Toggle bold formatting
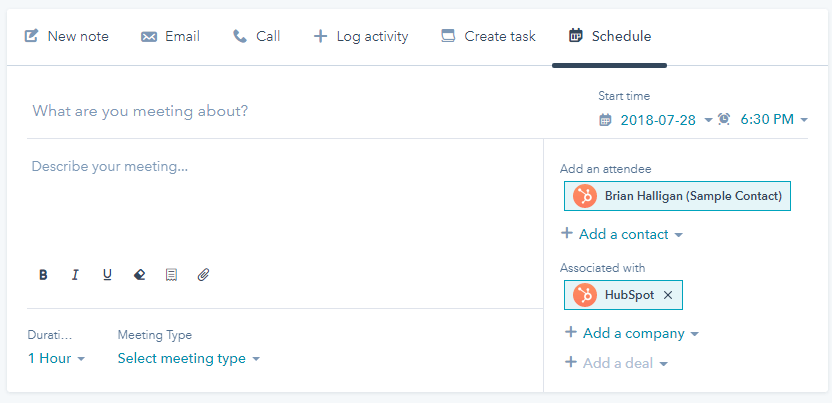 click(x=44, y=275)
